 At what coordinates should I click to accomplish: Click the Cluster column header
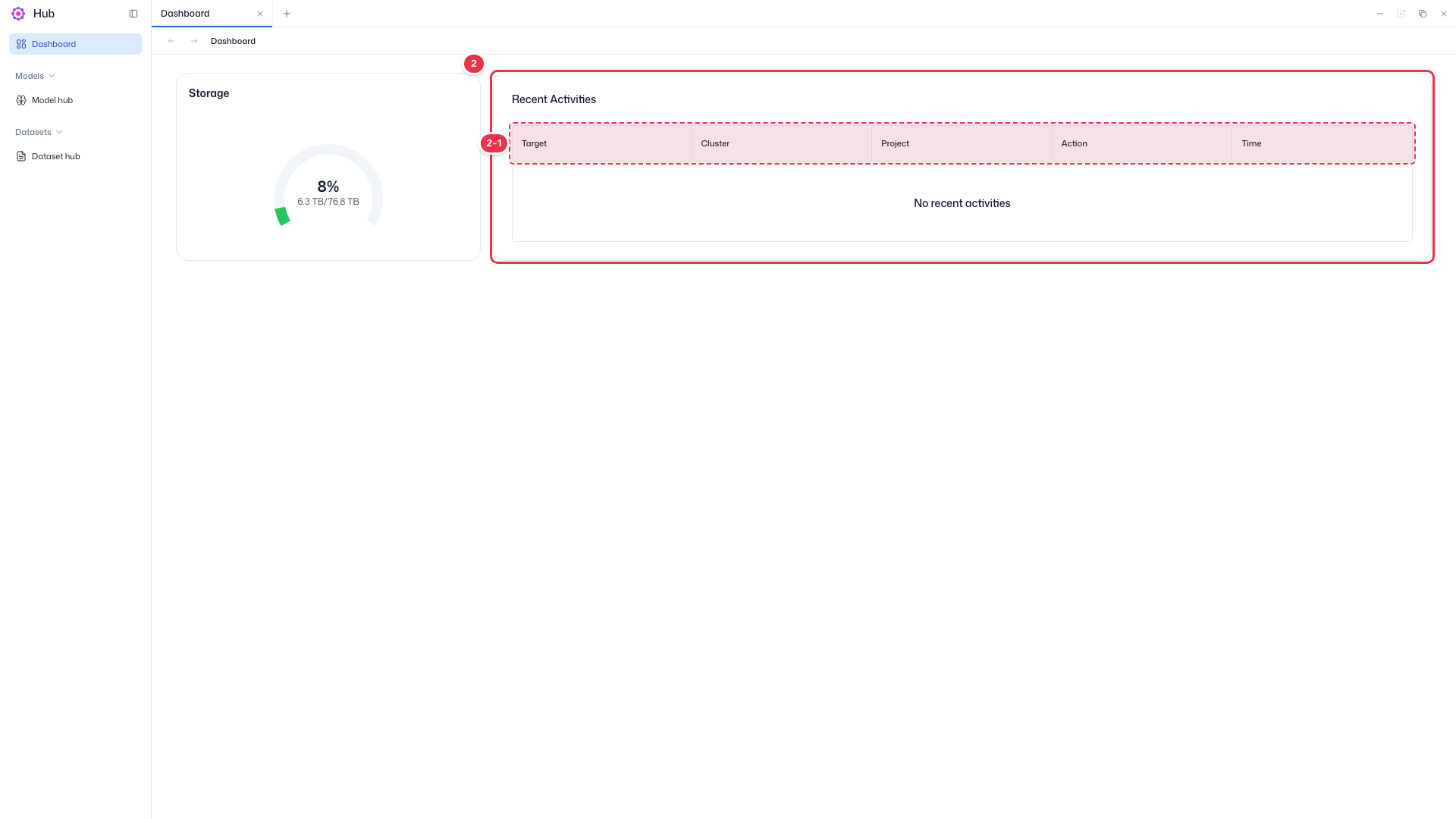(782, 143)
